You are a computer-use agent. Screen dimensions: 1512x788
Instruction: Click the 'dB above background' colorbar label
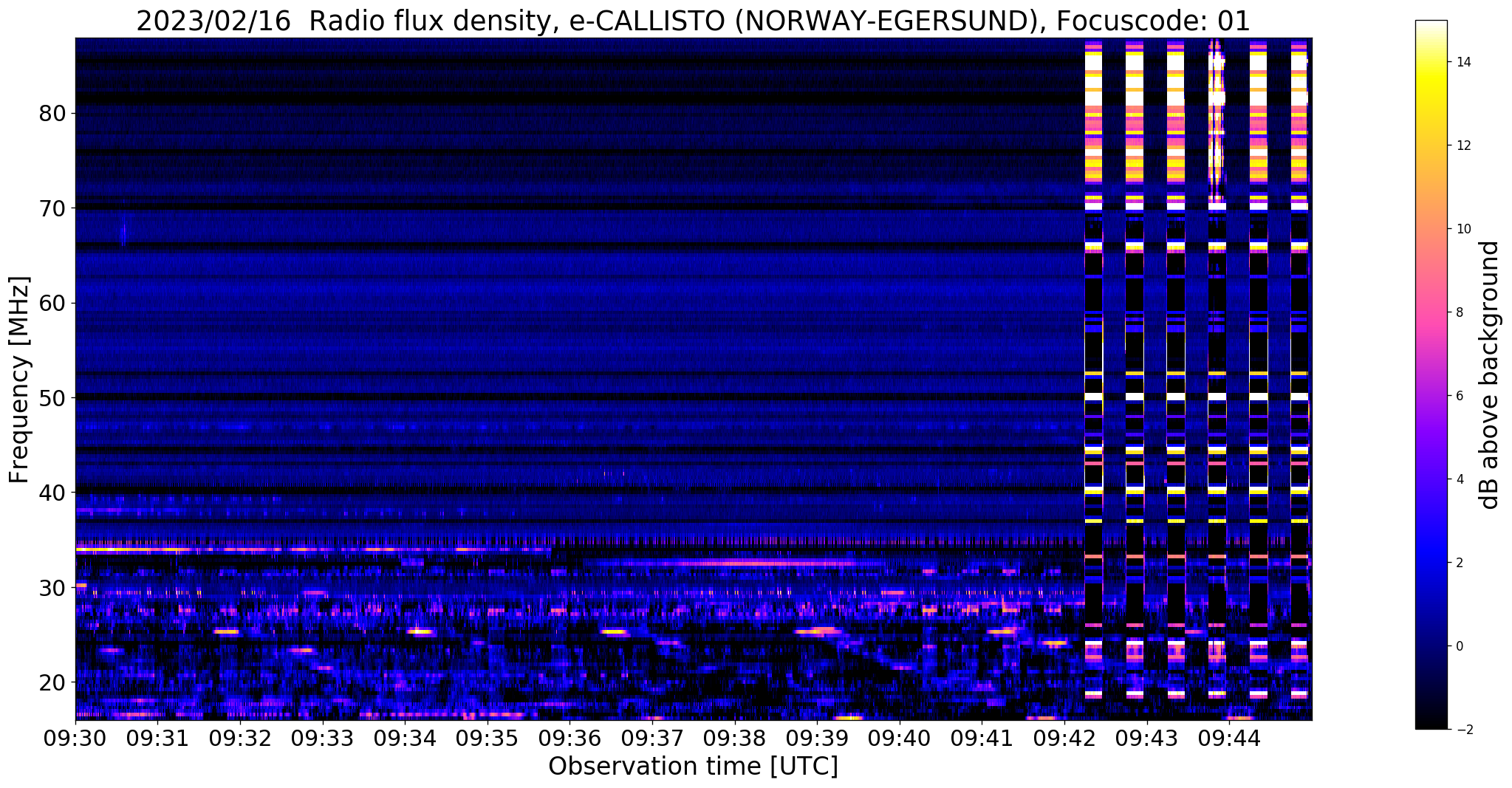[x=1490, y=374]
